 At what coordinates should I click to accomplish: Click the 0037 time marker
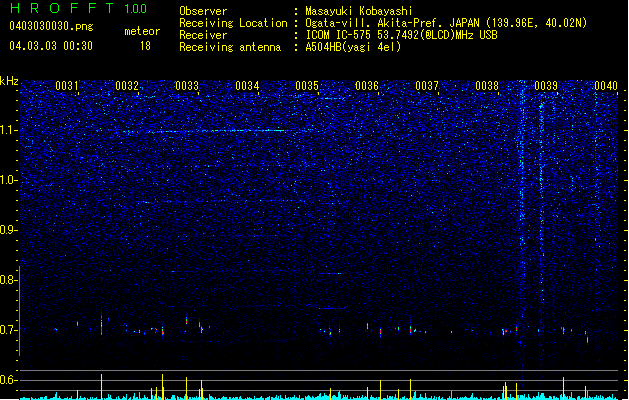427,86
